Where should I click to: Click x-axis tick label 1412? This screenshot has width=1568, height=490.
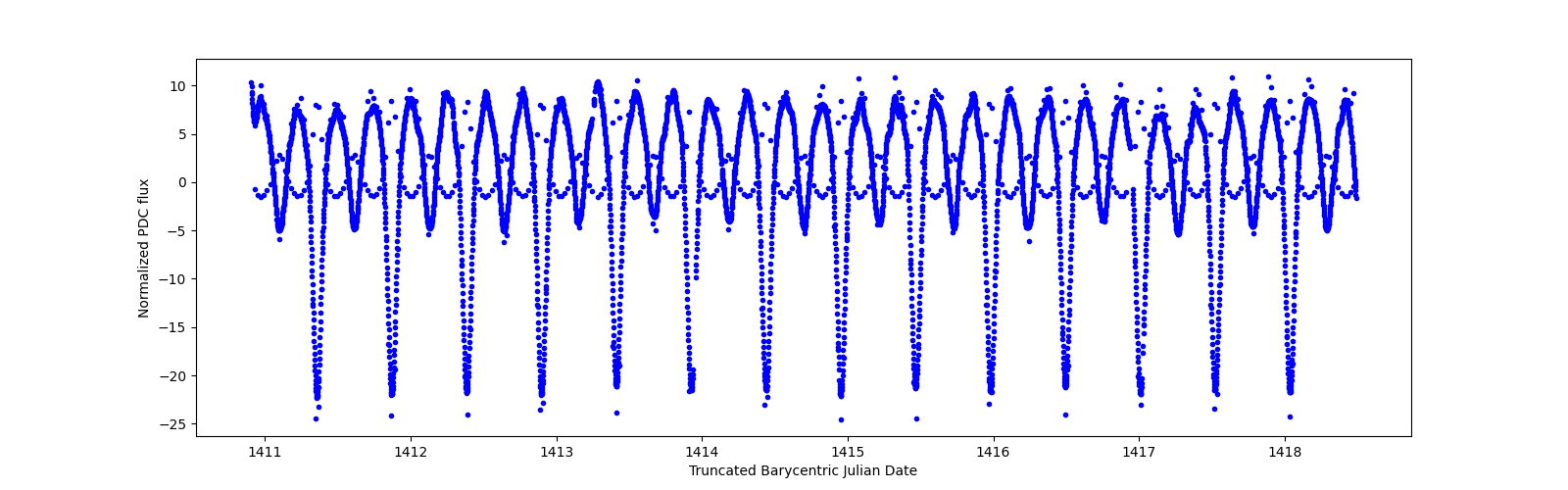point(411,452)
